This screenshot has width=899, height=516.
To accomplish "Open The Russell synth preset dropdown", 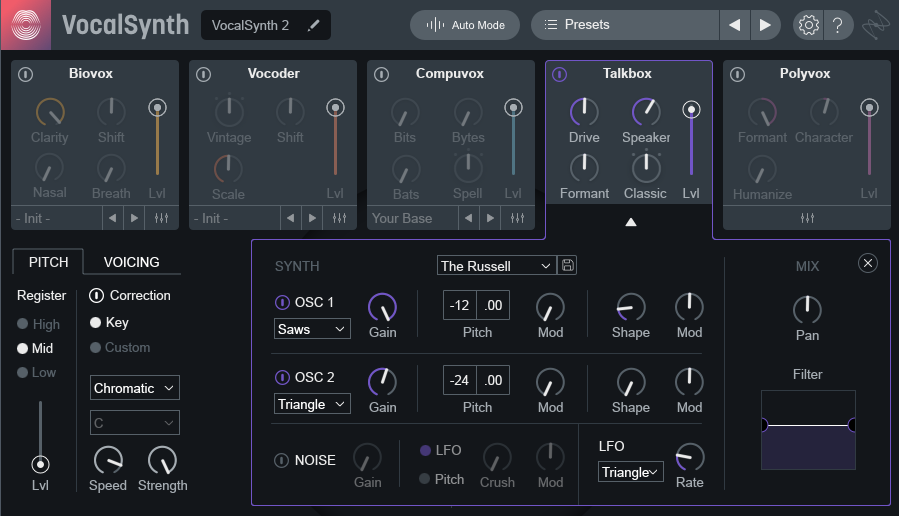I will [x=497, y=265].
